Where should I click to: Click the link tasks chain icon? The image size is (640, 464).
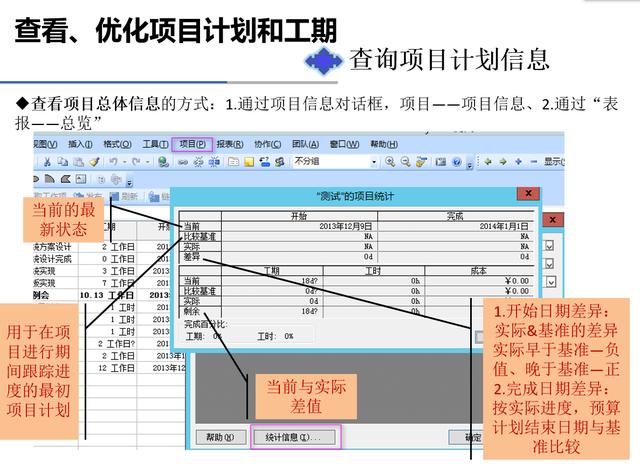[x=181, y=161]
